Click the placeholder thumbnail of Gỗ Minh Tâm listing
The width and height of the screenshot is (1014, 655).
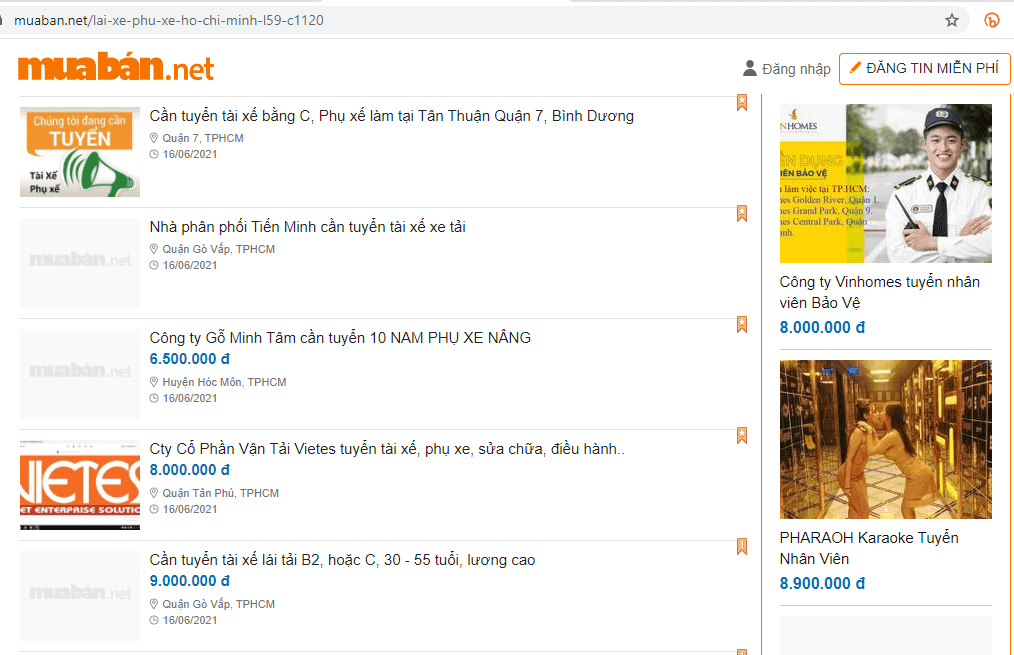[x=80, y=374]
